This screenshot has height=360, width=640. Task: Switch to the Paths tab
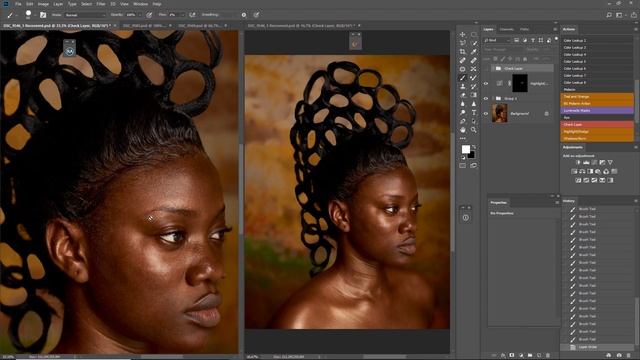(x=524, y=29)
